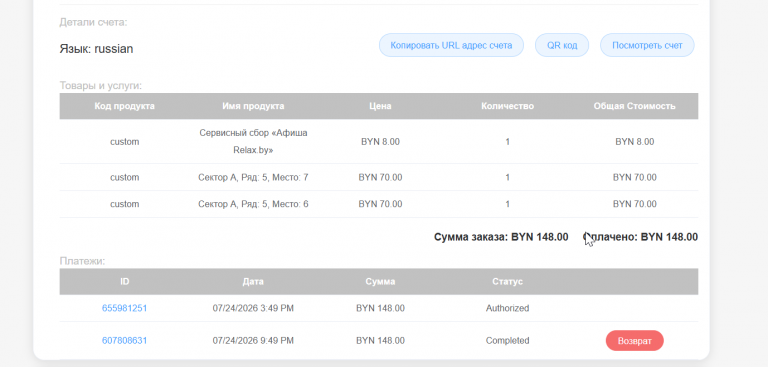Click date '07/24/2026 9:49 PM'

(x=253, y=340)
